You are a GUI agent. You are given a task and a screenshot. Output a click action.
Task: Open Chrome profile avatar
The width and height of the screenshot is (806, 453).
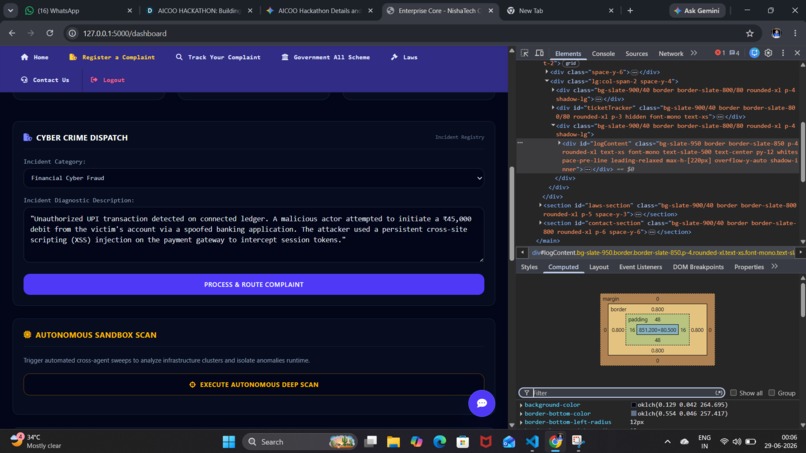(776, 33)
